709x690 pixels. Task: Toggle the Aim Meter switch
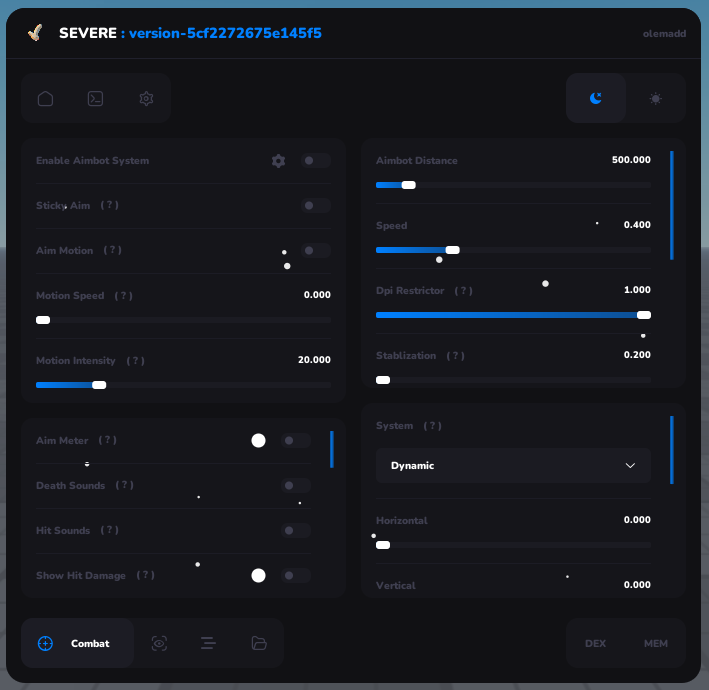pyautogui.click(x=296, y=440)
